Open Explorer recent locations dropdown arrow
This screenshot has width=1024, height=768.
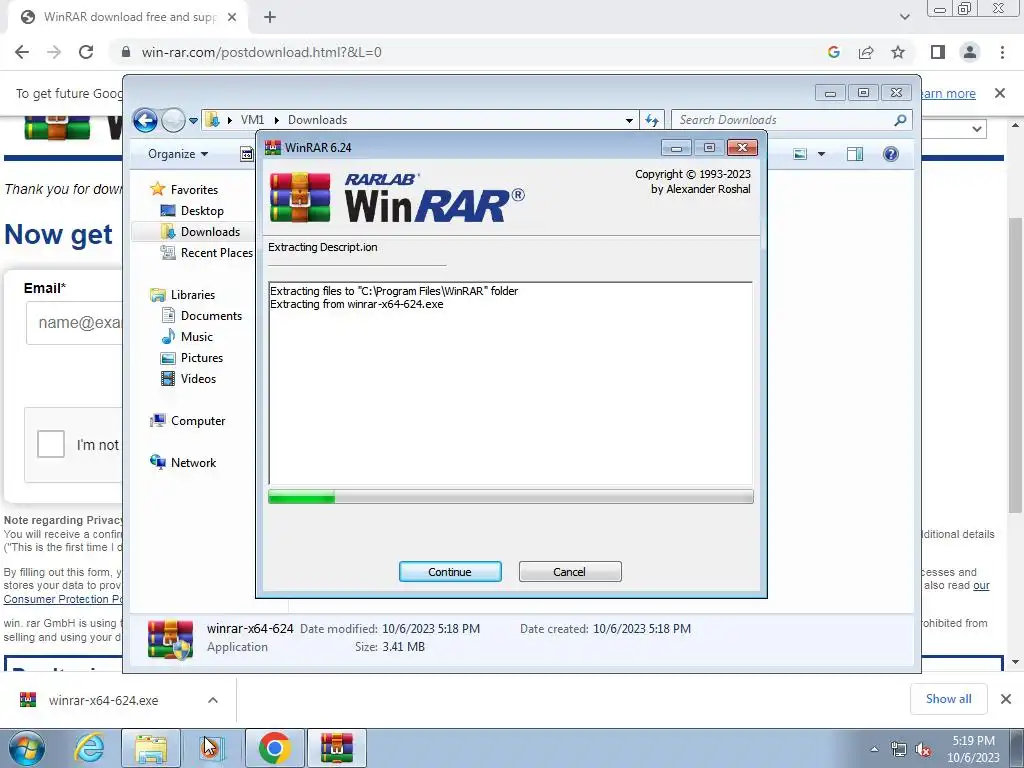click(193, 121)
